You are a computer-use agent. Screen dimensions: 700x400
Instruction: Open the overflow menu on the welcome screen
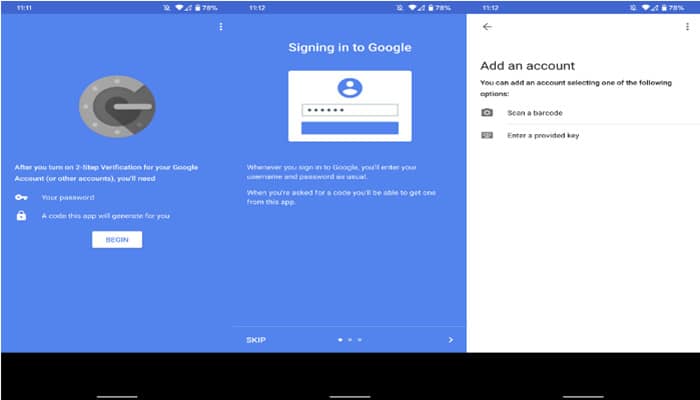pos(221,27)
